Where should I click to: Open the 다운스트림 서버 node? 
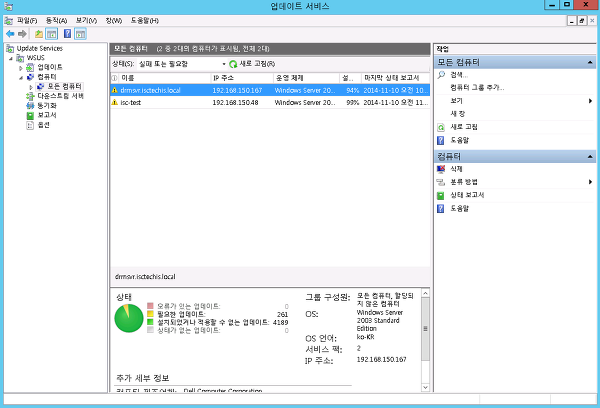60,96
